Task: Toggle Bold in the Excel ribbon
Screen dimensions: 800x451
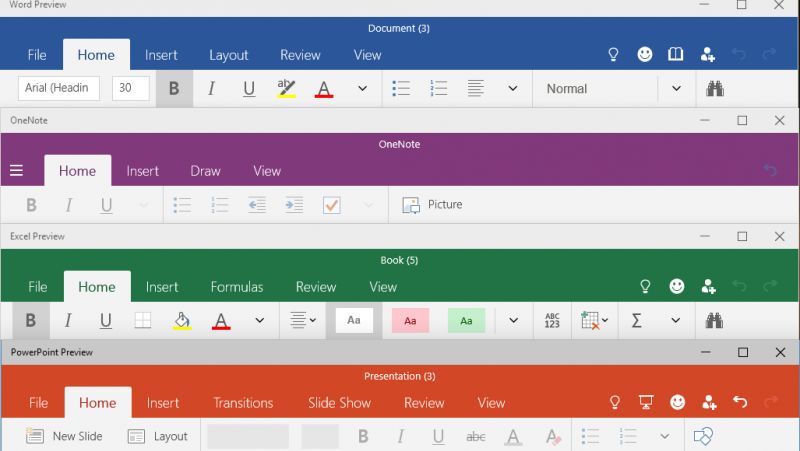Action: tap(31, 320)
